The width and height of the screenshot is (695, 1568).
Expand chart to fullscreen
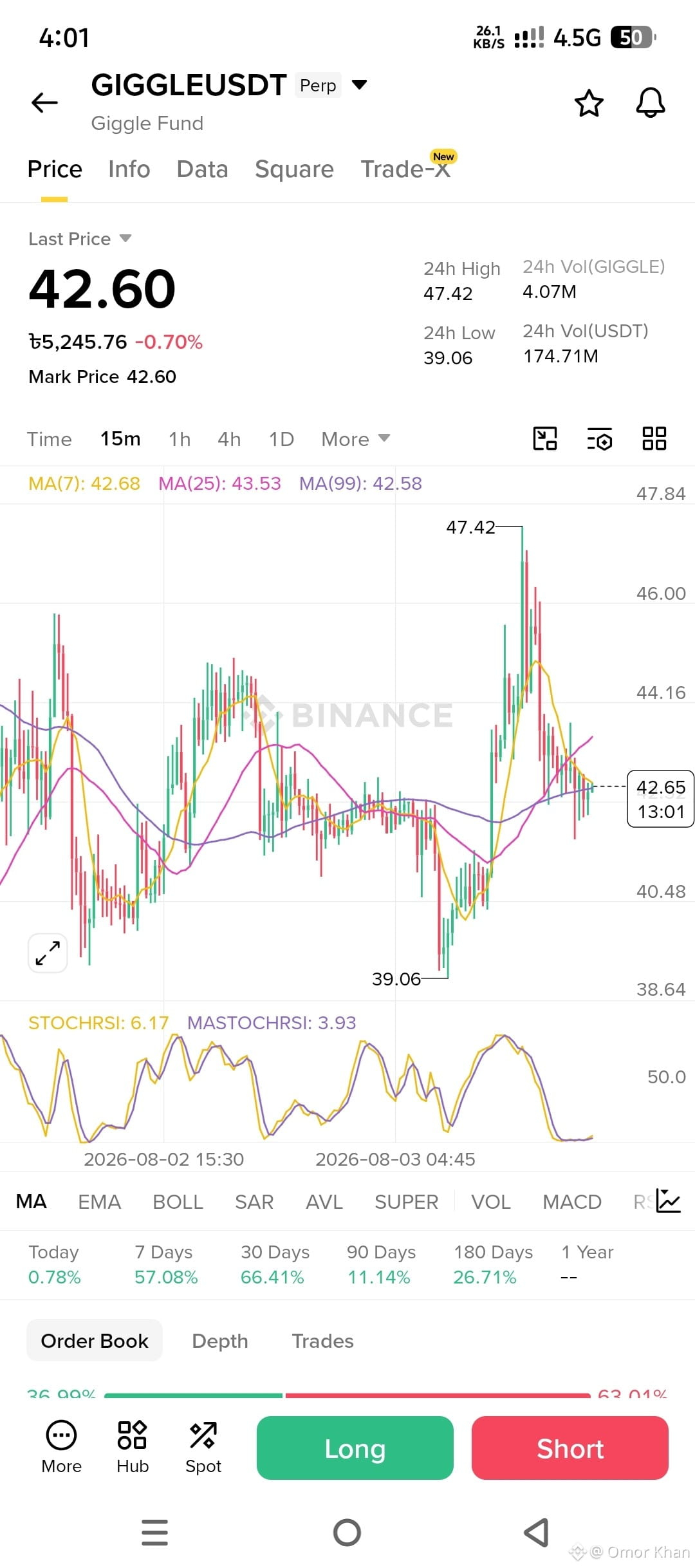(48, 953)
